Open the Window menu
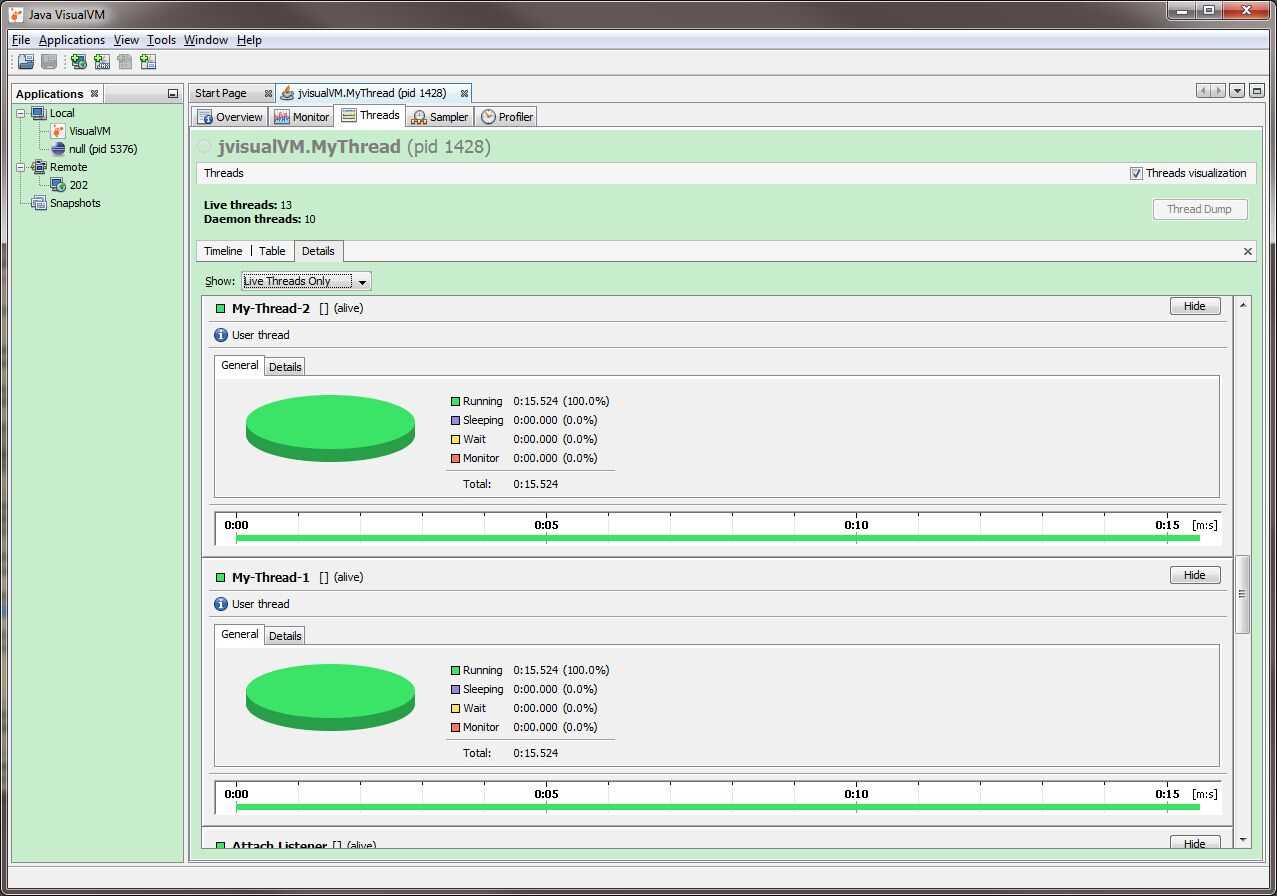1277x896 pixels. coord(206,40)
